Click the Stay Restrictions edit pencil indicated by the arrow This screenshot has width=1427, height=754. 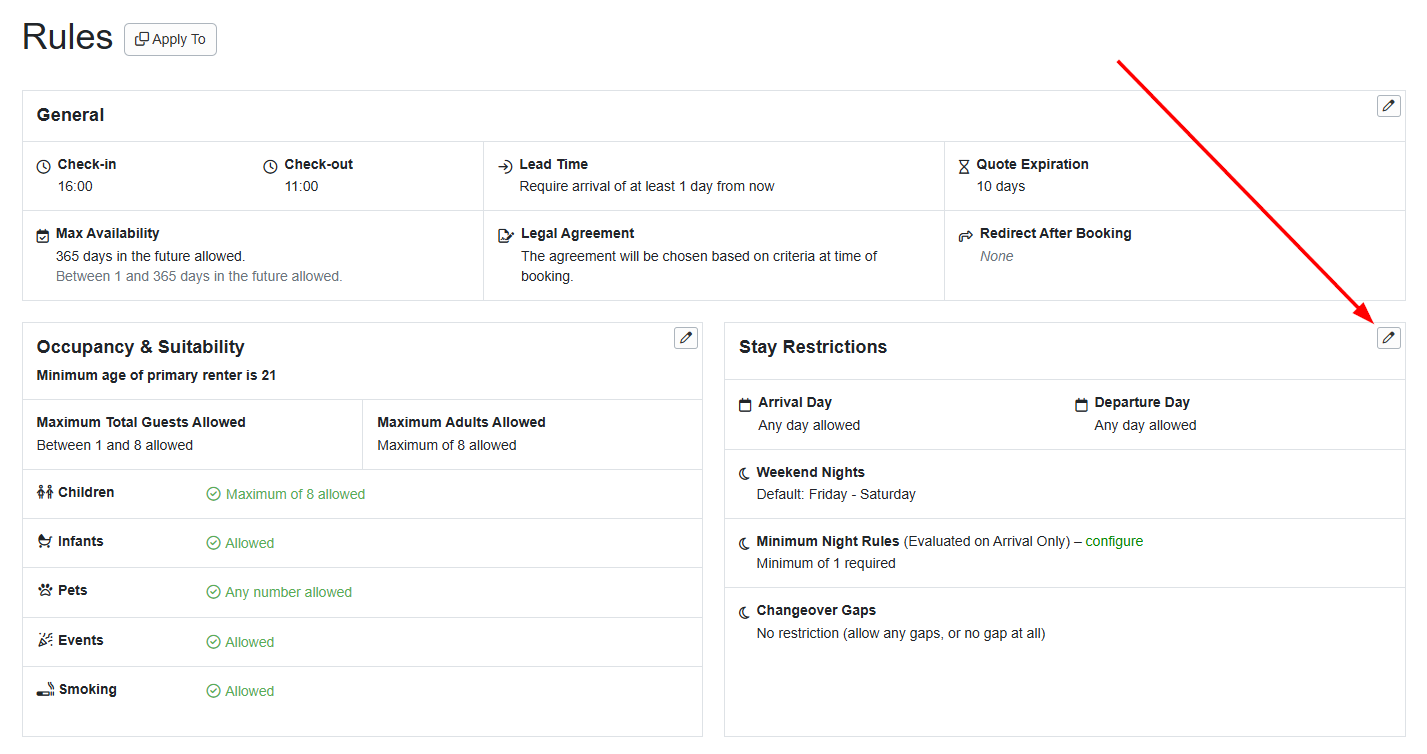point(1388,337)
